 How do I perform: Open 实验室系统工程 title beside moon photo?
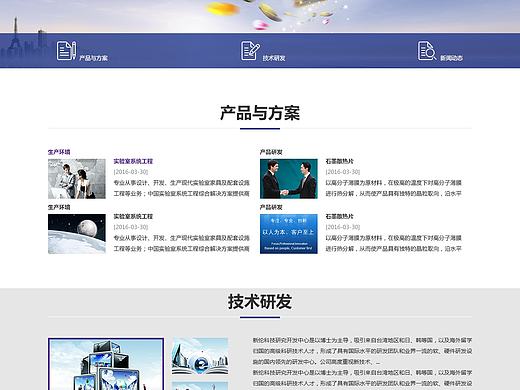(133, 216)
